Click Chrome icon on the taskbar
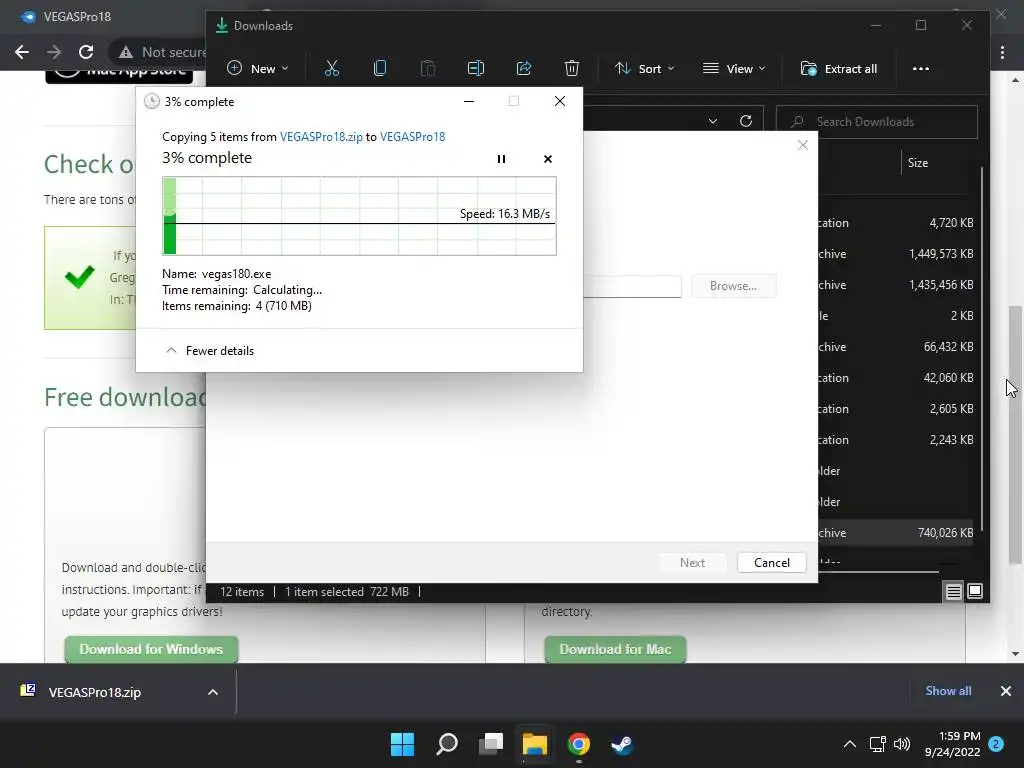 pos(578,744)
